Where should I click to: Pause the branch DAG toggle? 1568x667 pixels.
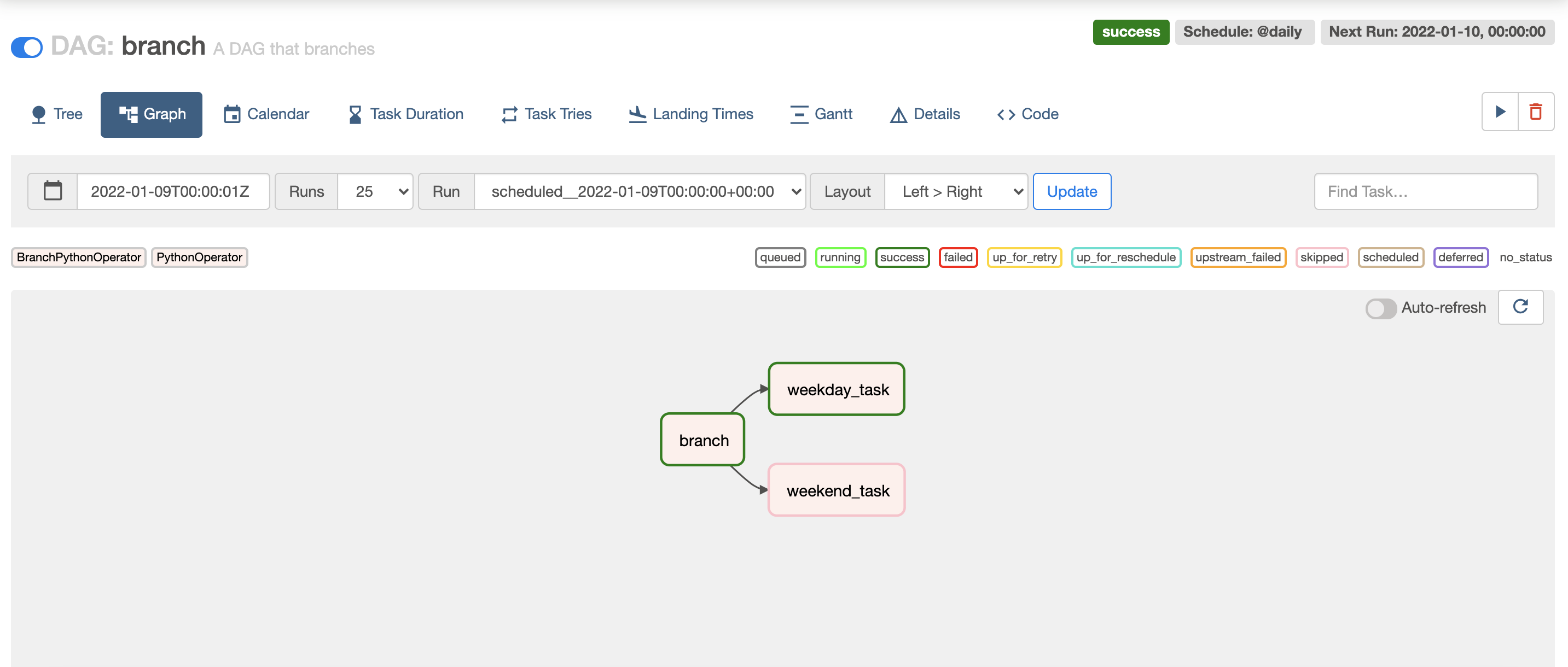pos(27,47)
